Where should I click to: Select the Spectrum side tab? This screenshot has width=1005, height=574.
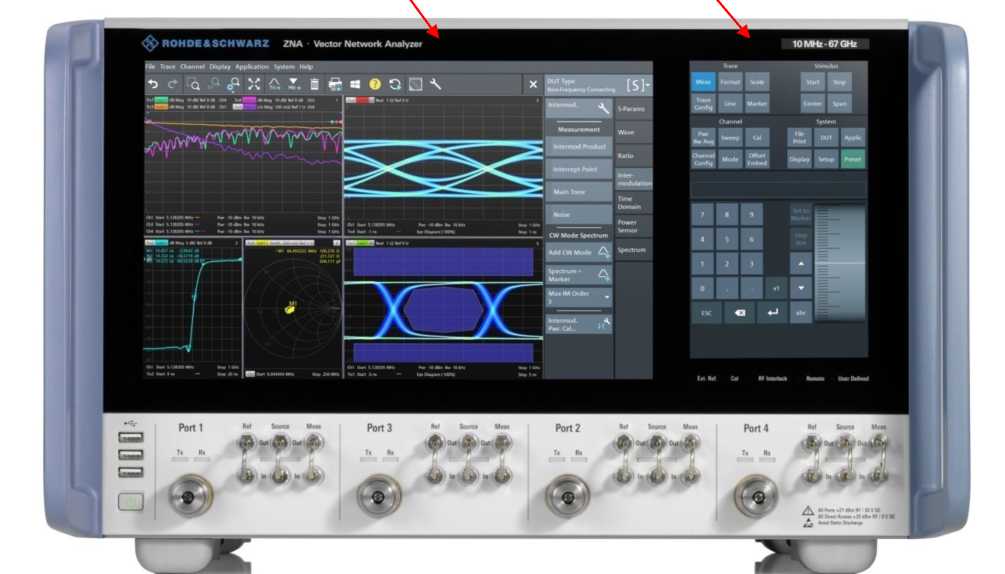[x=633, y=250]
